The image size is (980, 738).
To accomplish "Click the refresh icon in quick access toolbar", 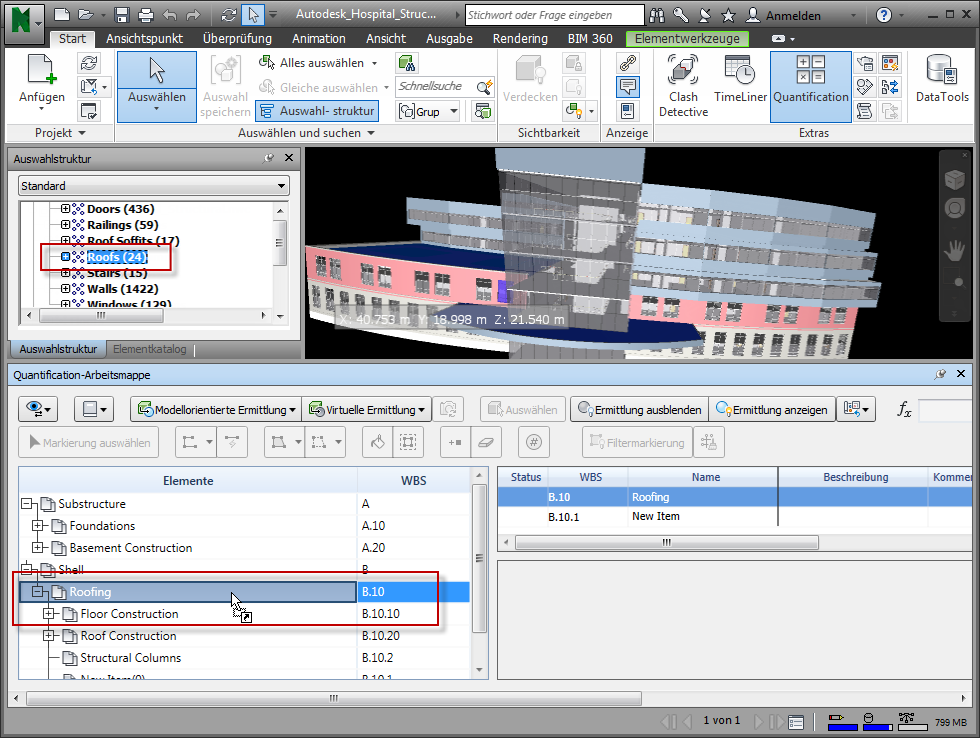I will point(229,14).
